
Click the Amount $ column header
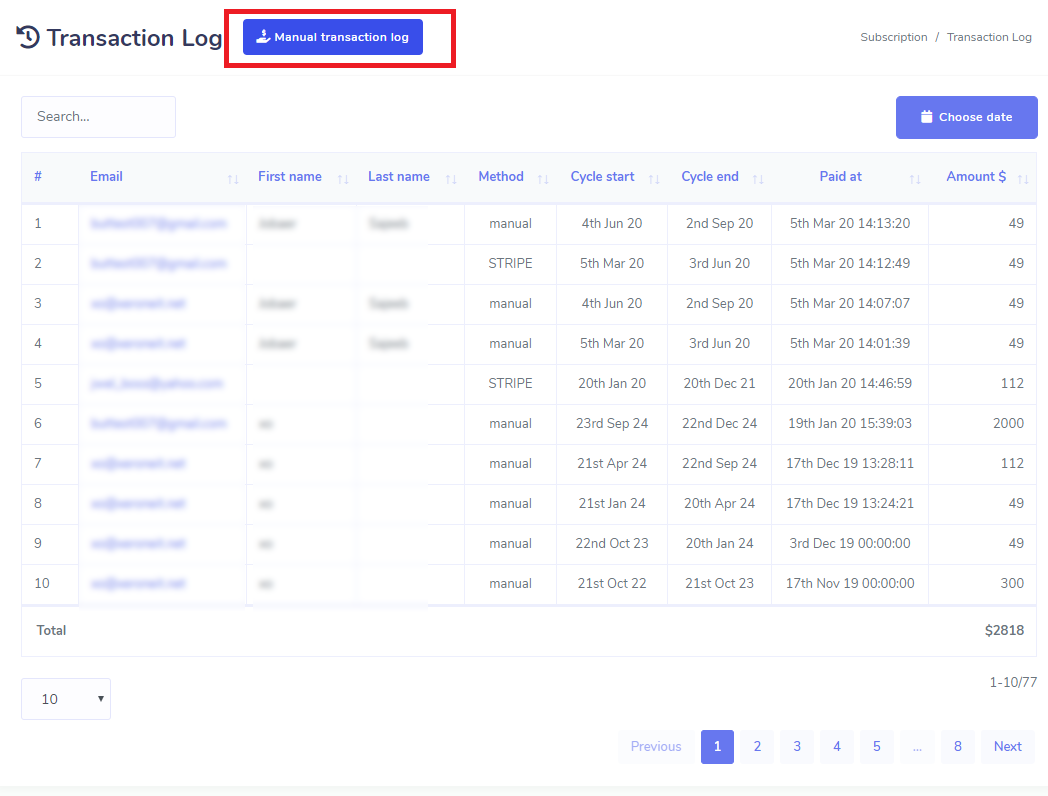[976, 176]
